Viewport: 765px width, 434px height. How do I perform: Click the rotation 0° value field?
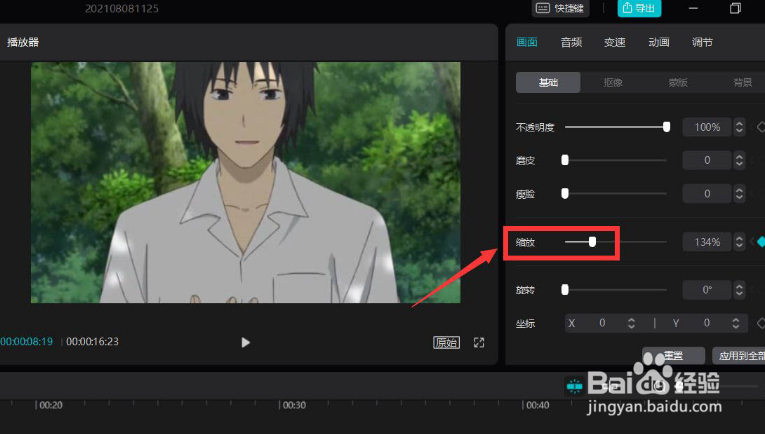coord(707,290)
